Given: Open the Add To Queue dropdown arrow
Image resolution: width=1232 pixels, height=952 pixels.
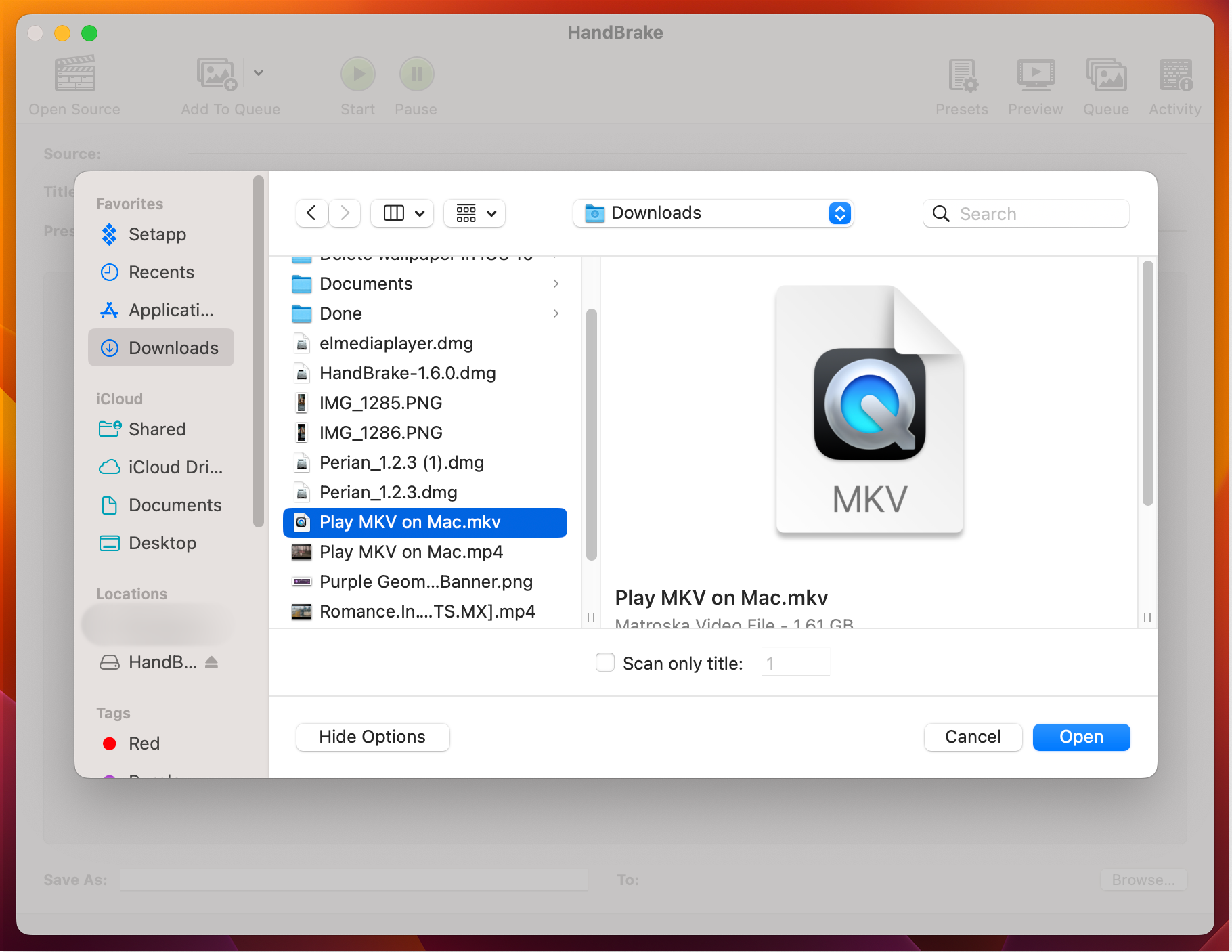Looking at the screenshot, I should pos(259,72).
